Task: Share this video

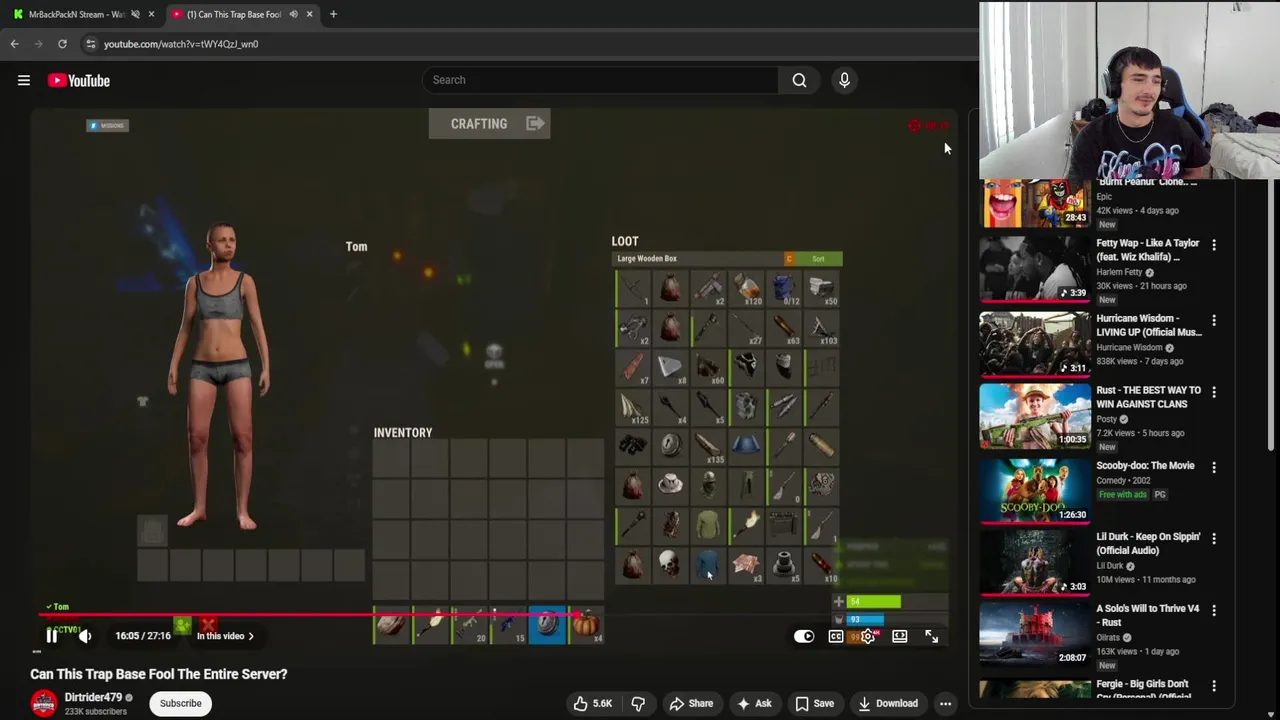Action: coord(691,703)
